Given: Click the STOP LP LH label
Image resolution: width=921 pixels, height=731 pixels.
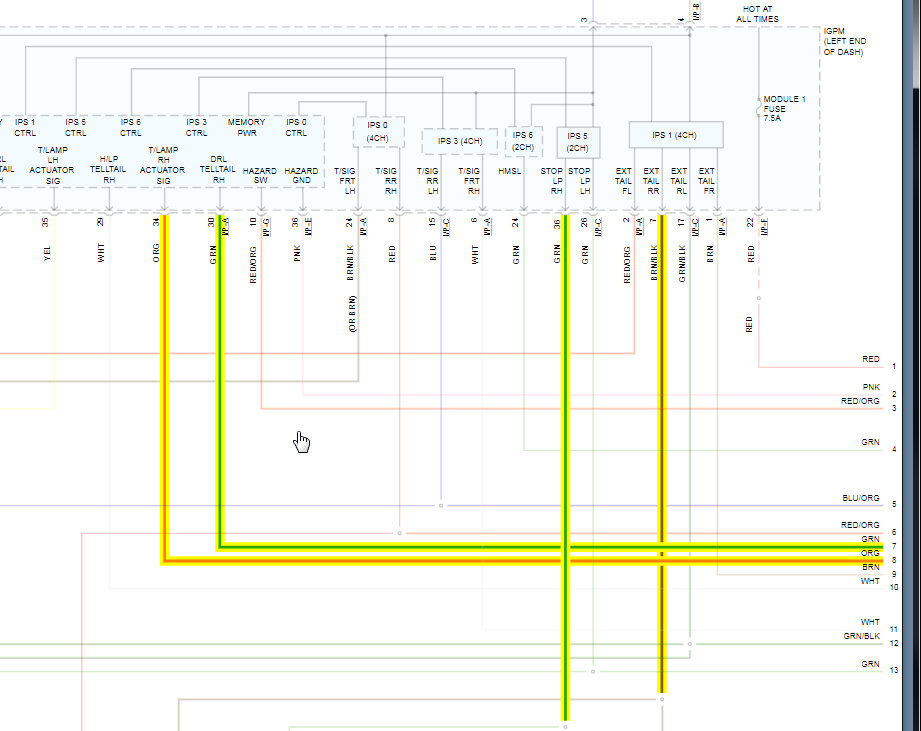Looking at the screenshot, I should point(580,181).
